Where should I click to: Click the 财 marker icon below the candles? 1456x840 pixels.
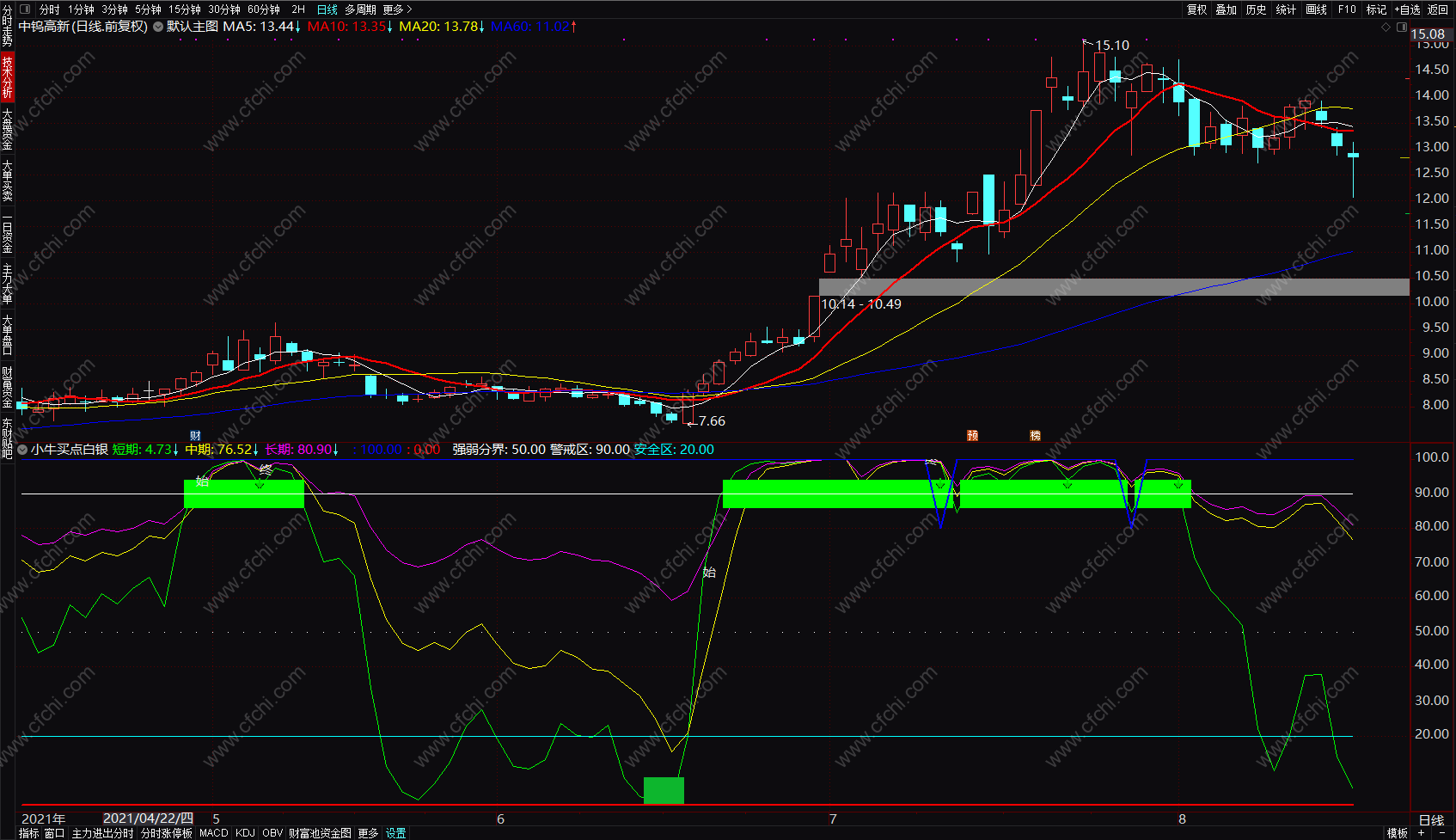tap(195, 436)
